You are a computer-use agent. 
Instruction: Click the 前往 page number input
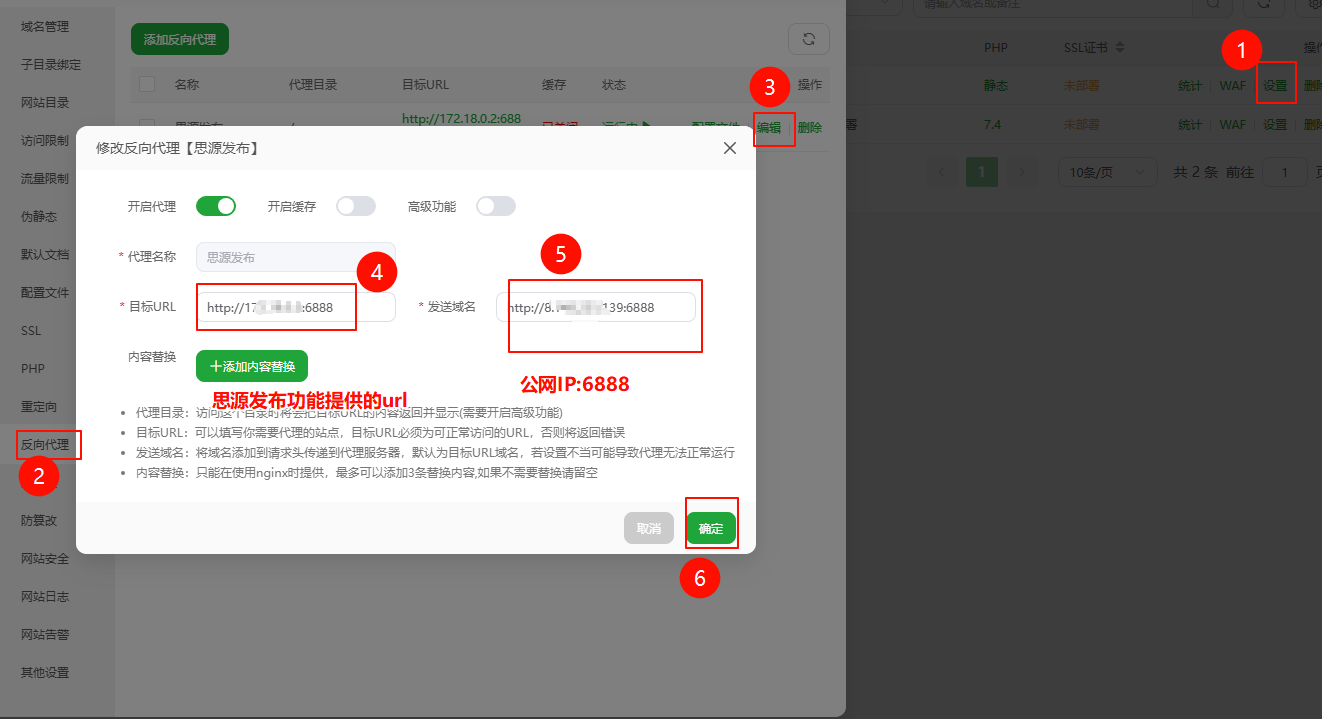coord(1285,172)
